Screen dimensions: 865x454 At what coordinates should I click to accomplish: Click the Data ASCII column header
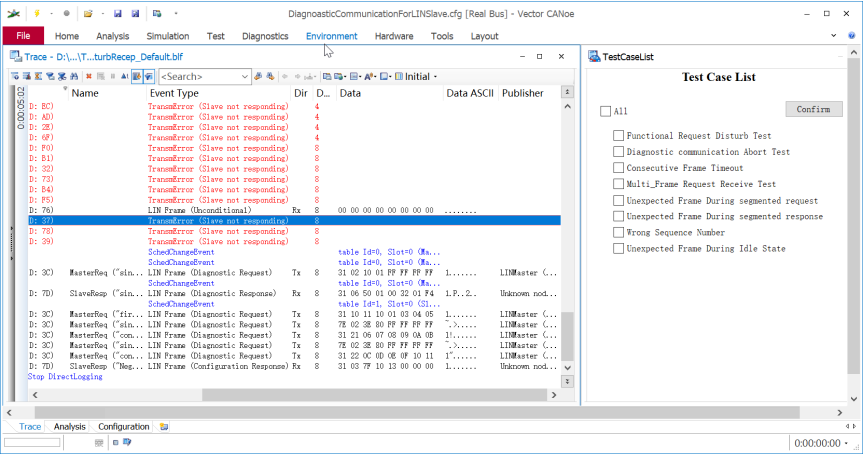coord(469,93)
